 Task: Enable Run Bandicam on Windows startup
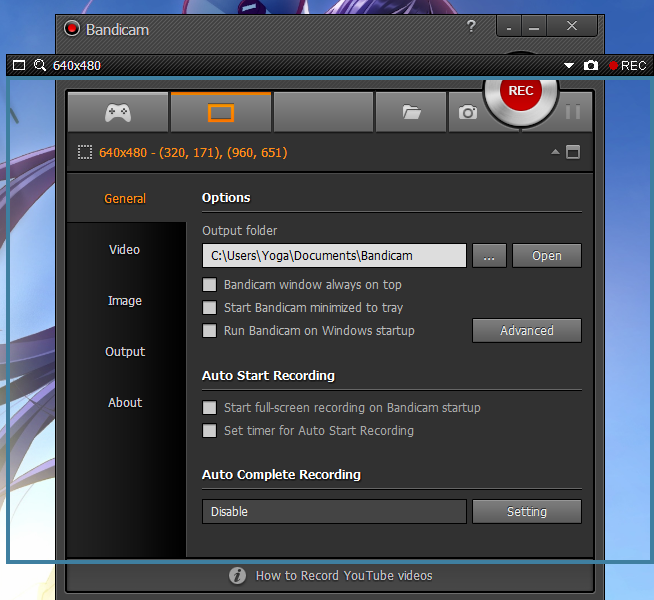[x=209, y=331]
